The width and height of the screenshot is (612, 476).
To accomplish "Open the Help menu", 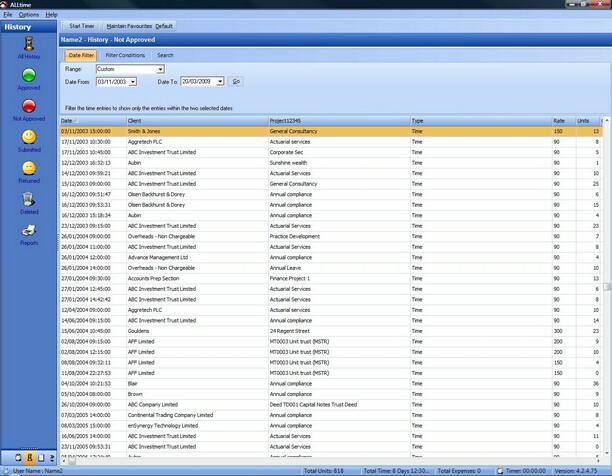I will 51,15.
